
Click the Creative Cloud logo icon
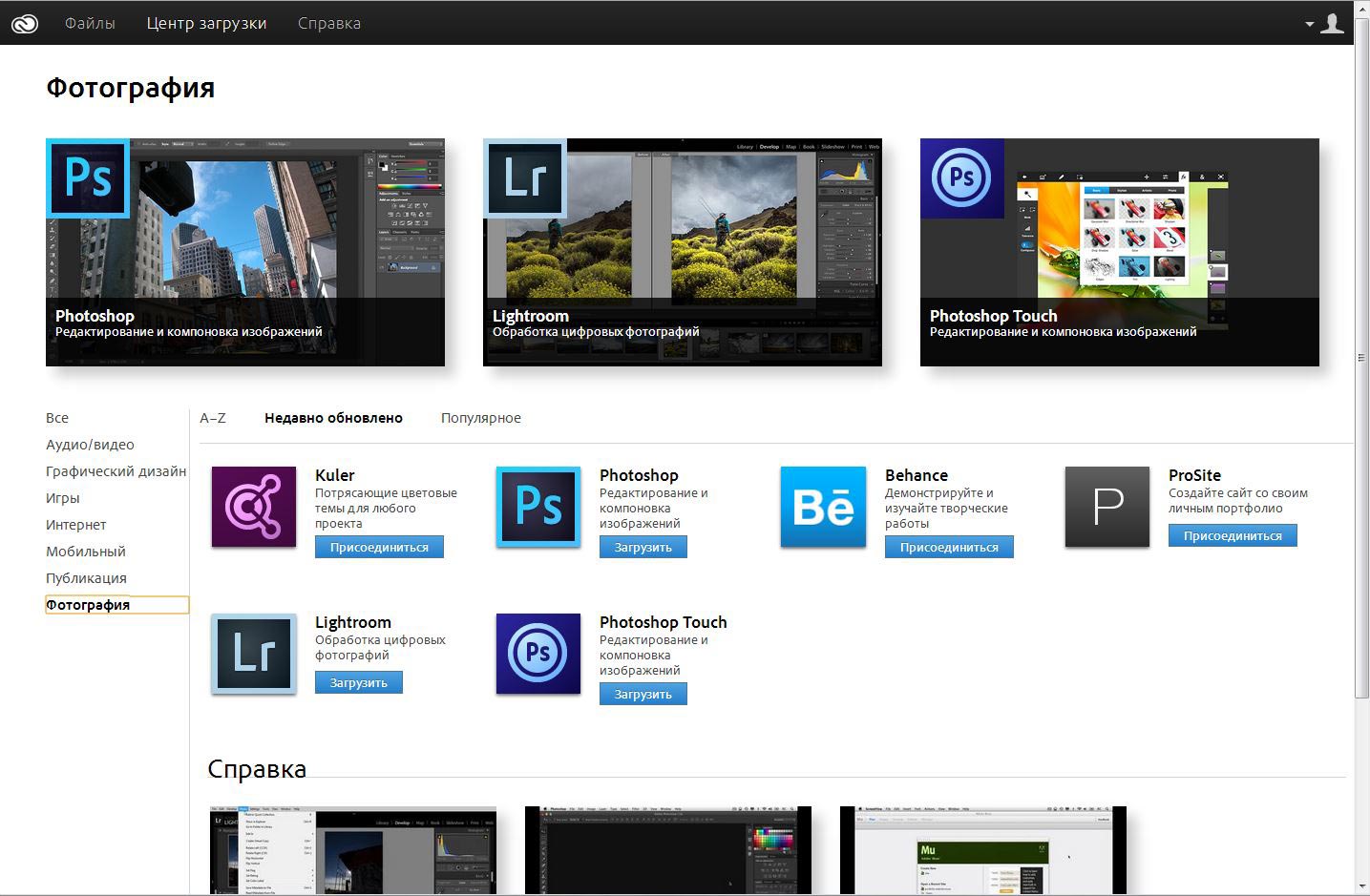pyautogui.click(x=24, y=24)
